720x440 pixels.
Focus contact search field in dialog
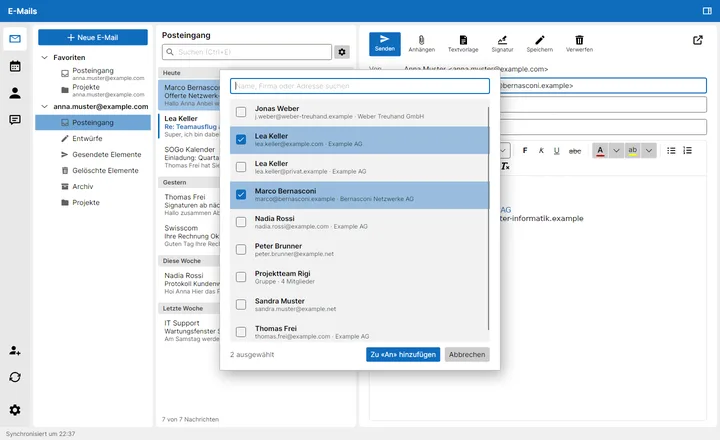pyautogui.click(x=360, y=86)
